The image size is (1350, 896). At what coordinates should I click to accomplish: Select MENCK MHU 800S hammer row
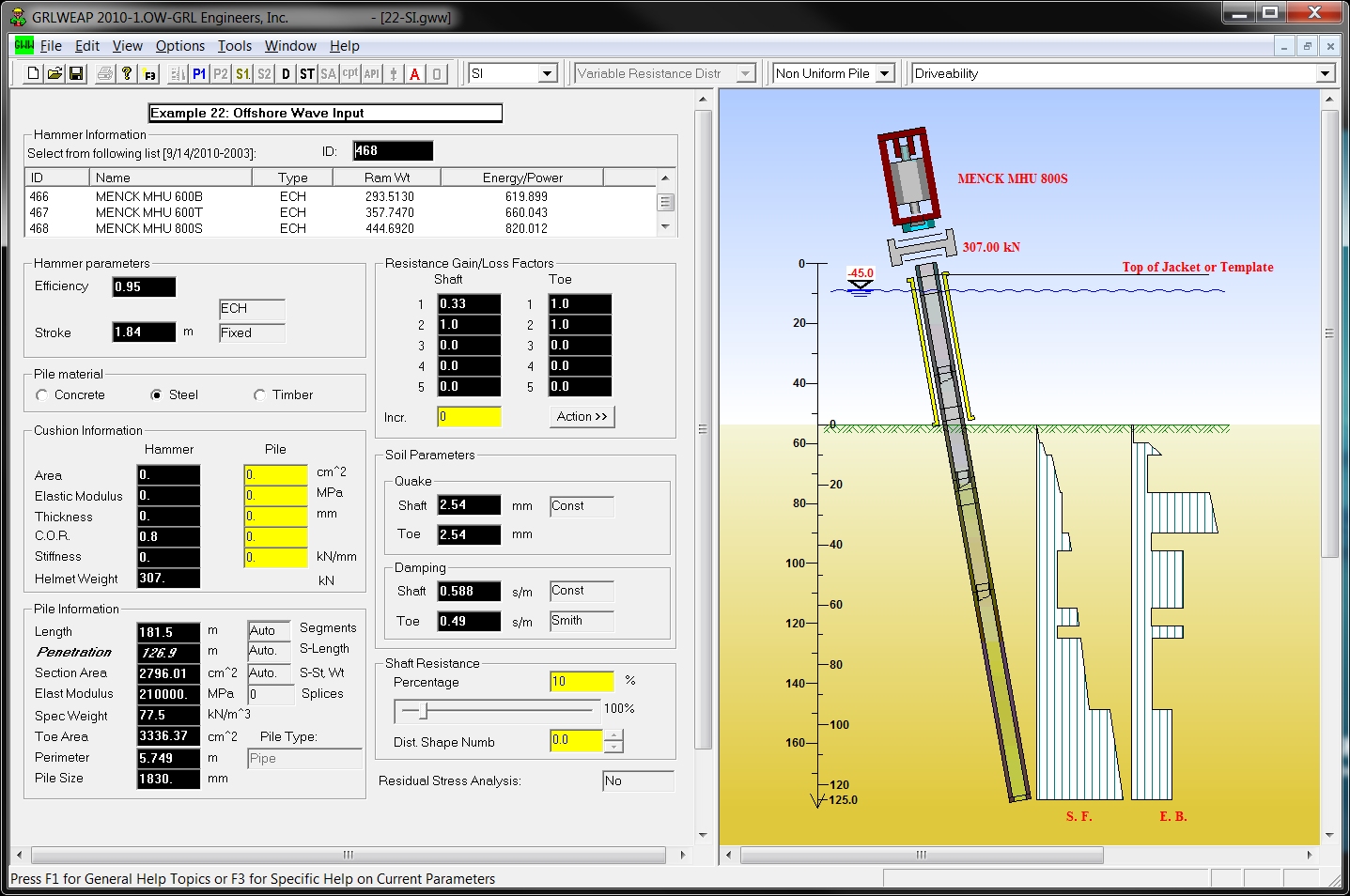[x=340, y=228]
